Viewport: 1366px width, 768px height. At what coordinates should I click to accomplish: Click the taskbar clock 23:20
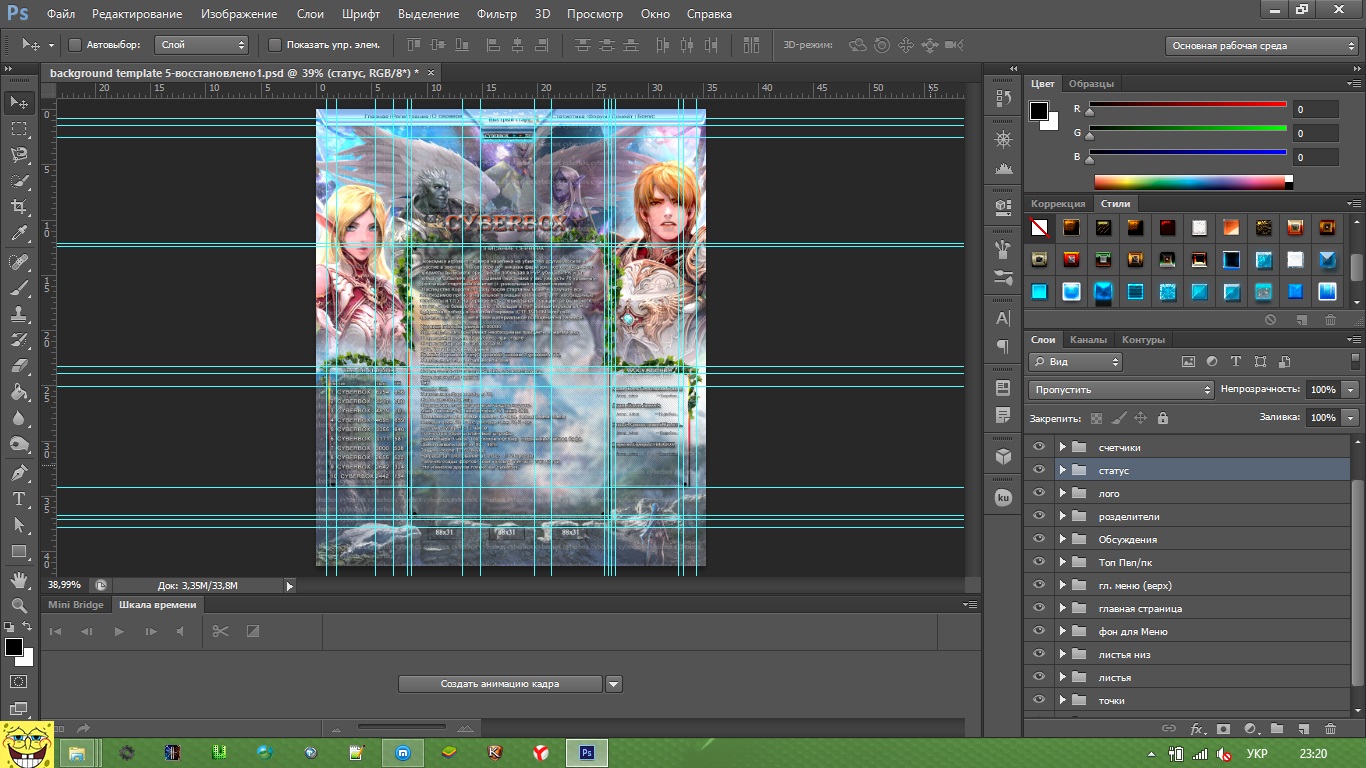1313,753
